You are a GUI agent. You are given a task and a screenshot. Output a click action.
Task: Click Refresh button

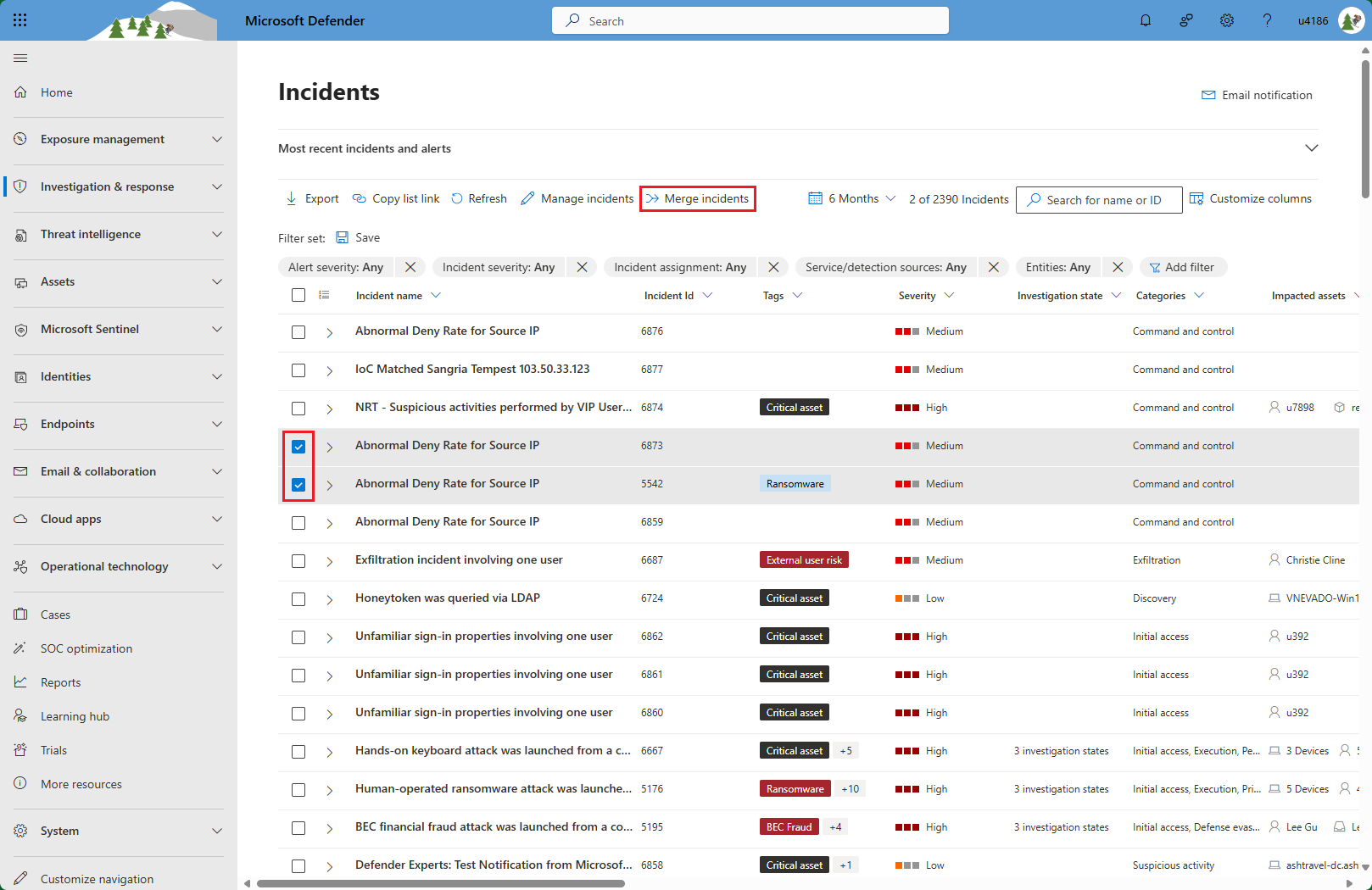click(479, 198)
